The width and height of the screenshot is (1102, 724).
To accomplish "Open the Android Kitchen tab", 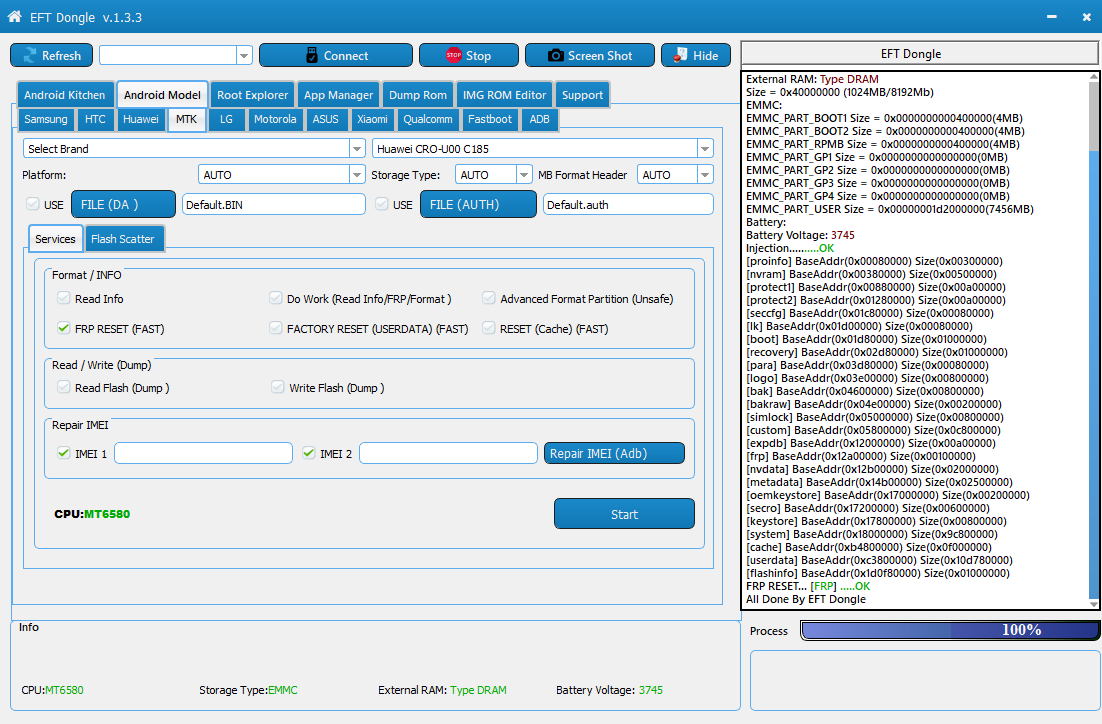I will (65, 95).
